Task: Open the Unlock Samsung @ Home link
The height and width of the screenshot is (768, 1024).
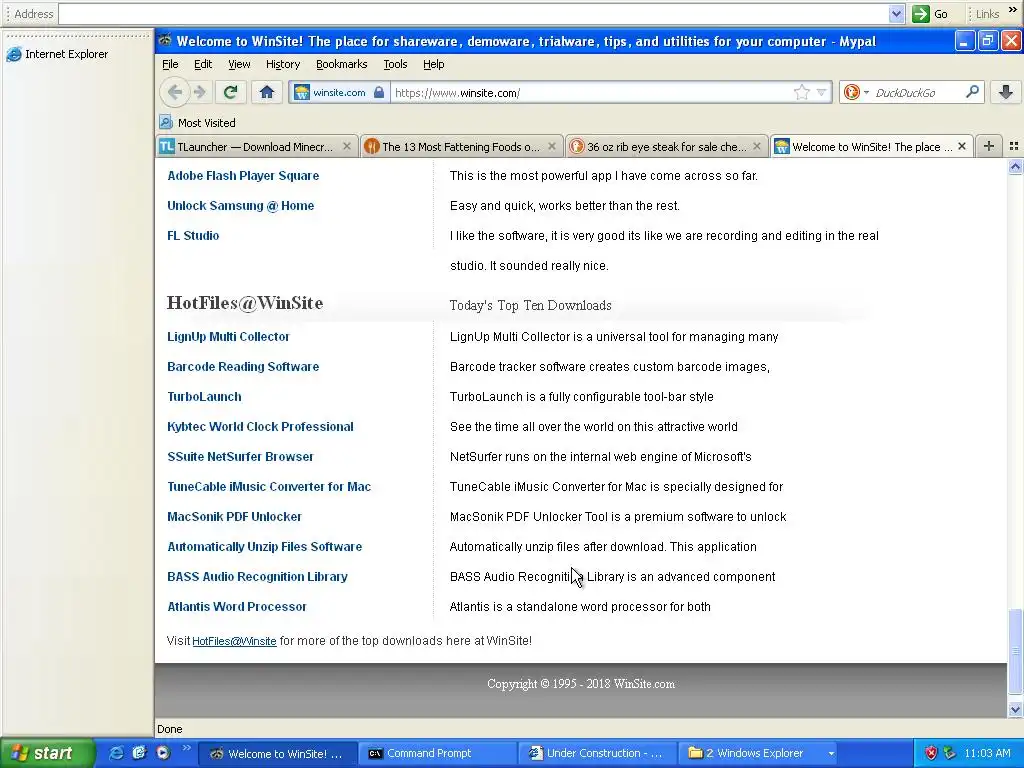Action: pos(240,206)
